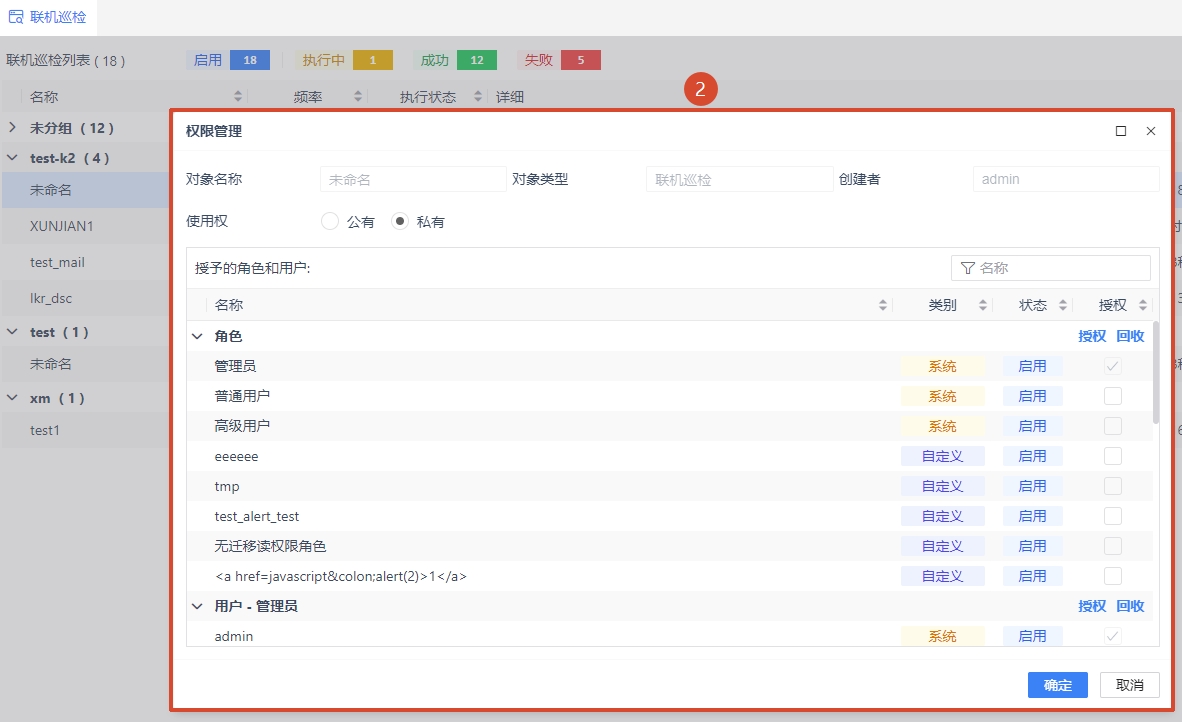Click 回收 link in 角色 row
The height and width of the screenshot is (722, 1182).
(x=1130, y=336)
